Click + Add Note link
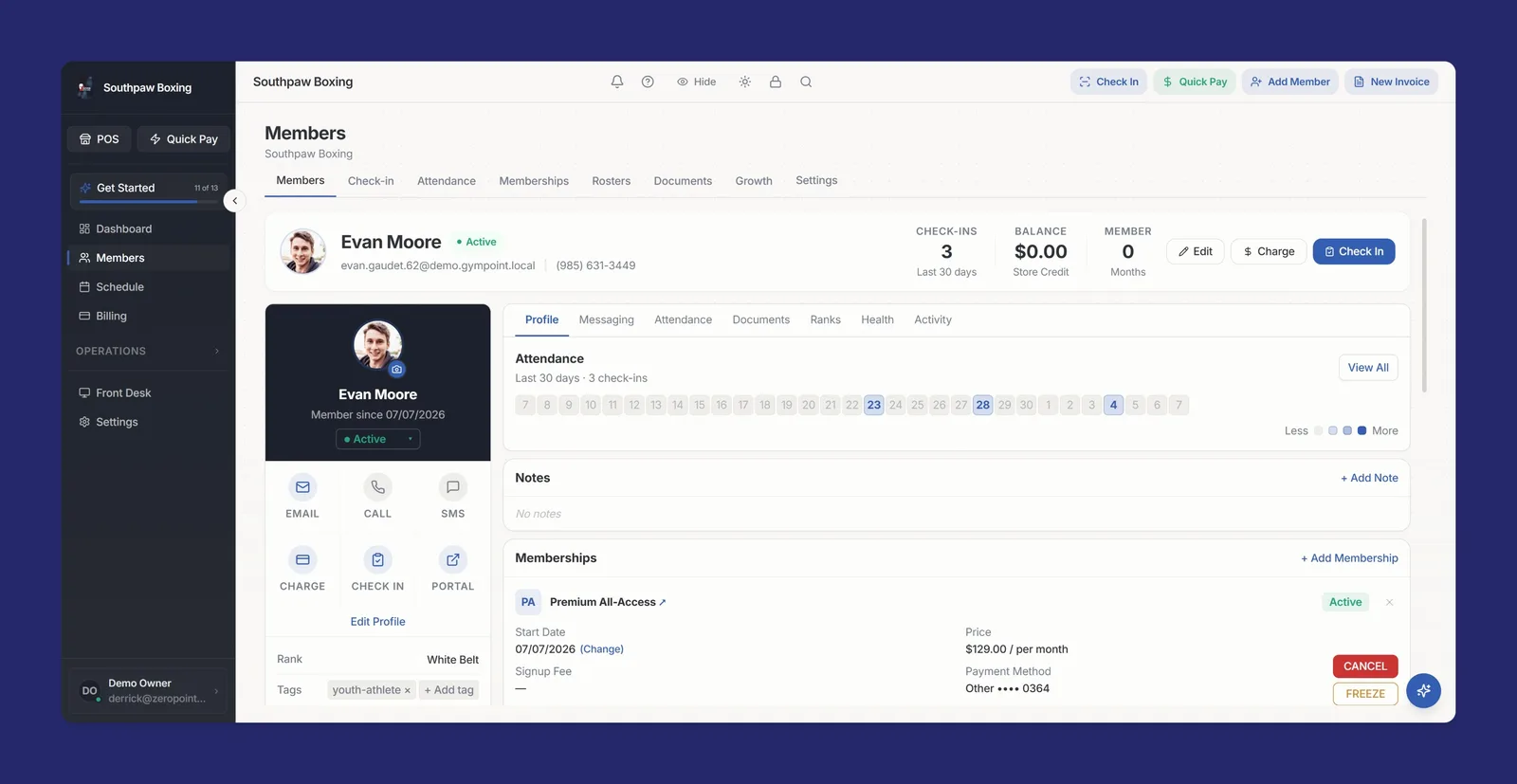 tap(1369, 478)
